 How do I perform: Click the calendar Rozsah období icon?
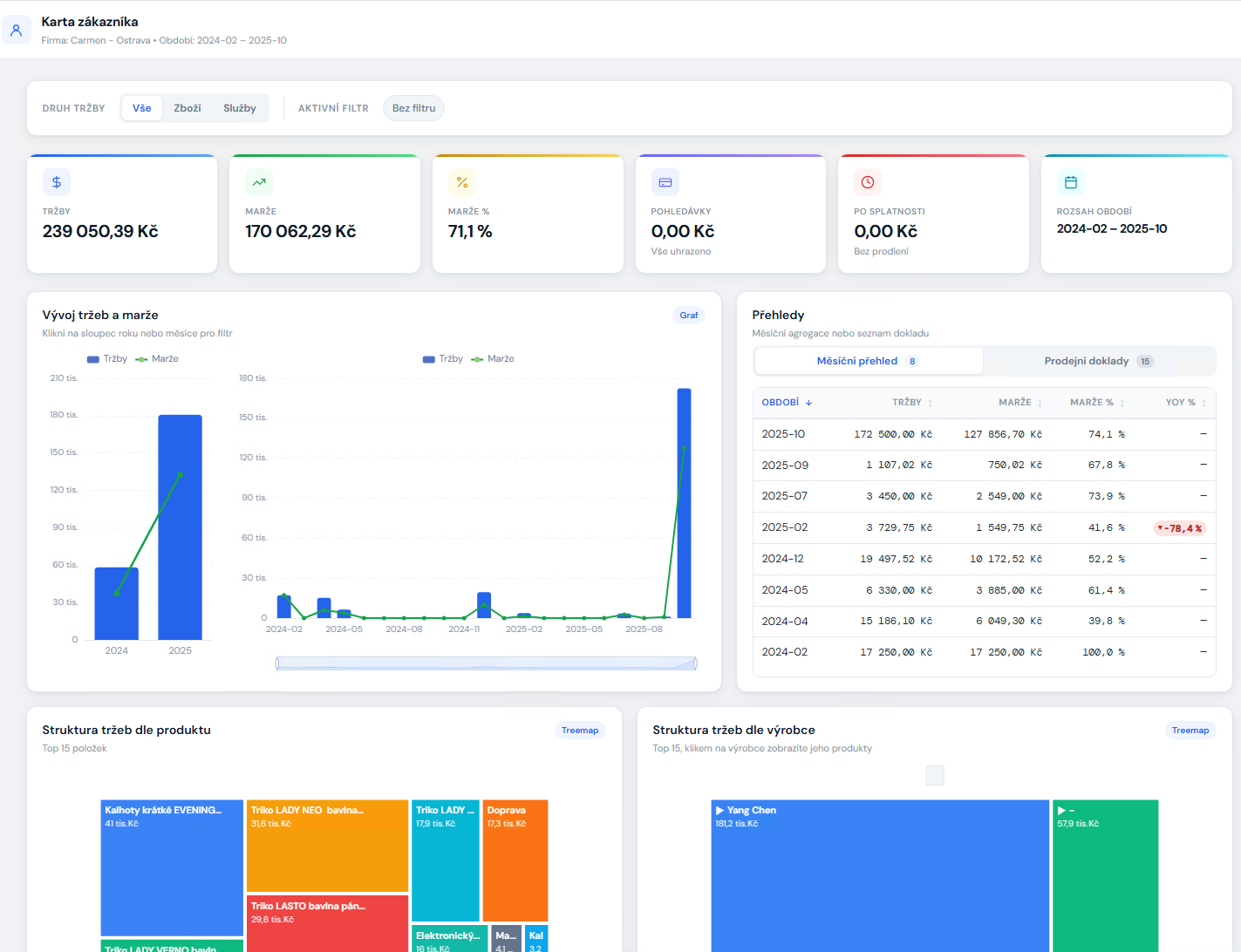click(x=1071, y=182)
